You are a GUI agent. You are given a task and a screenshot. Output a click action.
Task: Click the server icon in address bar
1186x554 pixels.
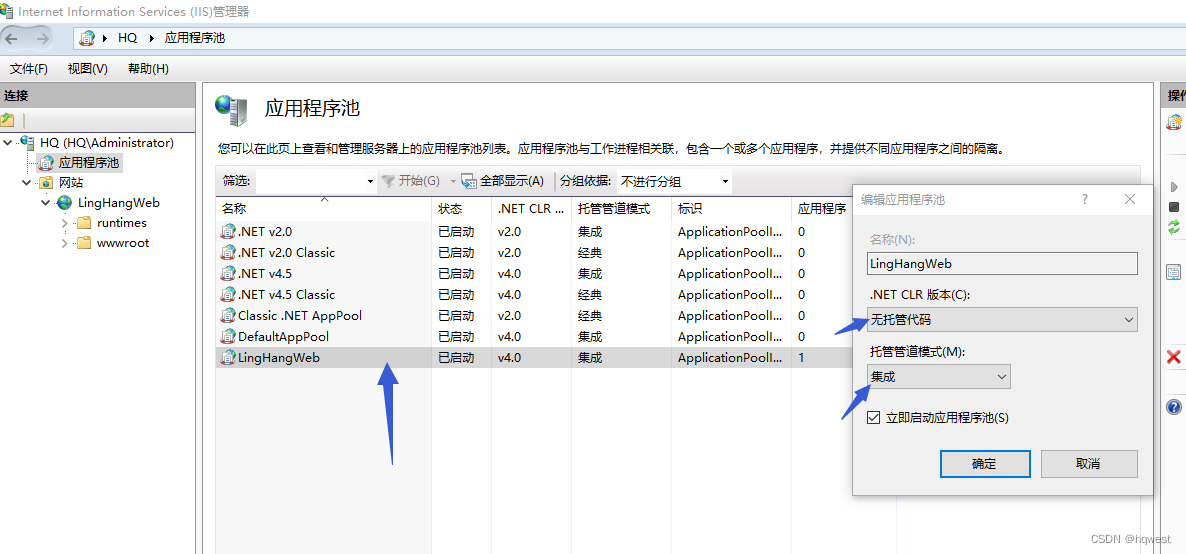point(88,38)
